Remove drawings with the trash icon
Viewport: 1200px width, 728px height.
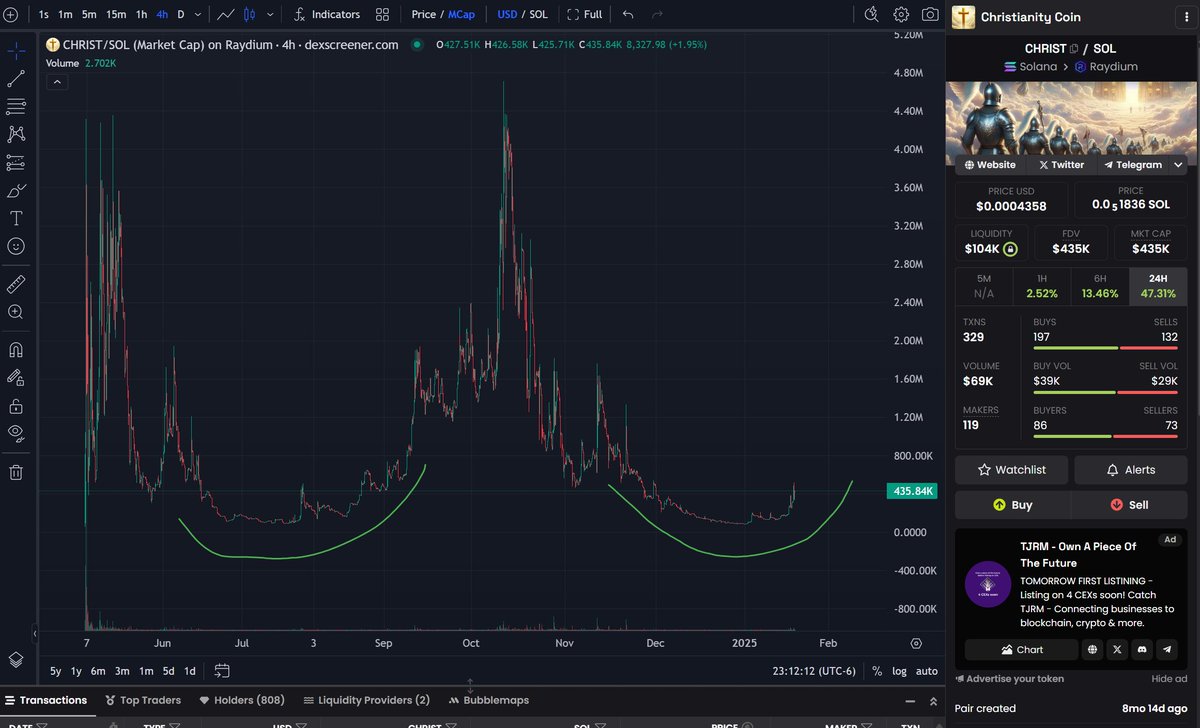click(16, 472)
